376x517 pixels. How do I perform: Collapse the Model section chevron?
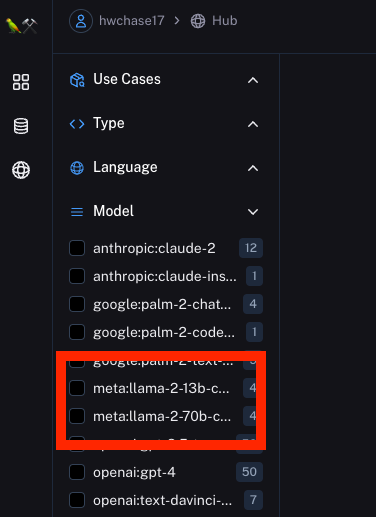(x=253, y=212)
